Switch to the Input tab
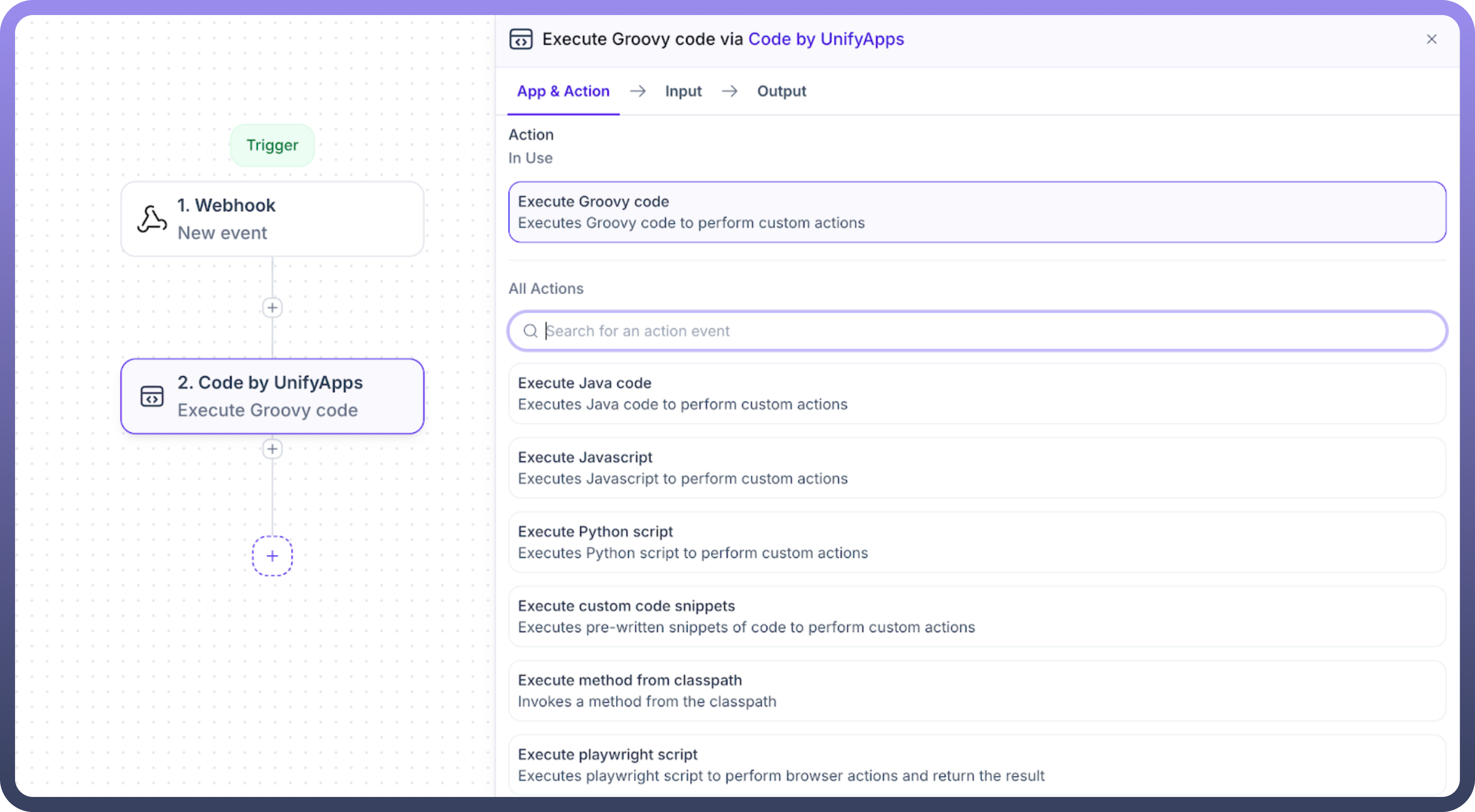 point(683,91)
